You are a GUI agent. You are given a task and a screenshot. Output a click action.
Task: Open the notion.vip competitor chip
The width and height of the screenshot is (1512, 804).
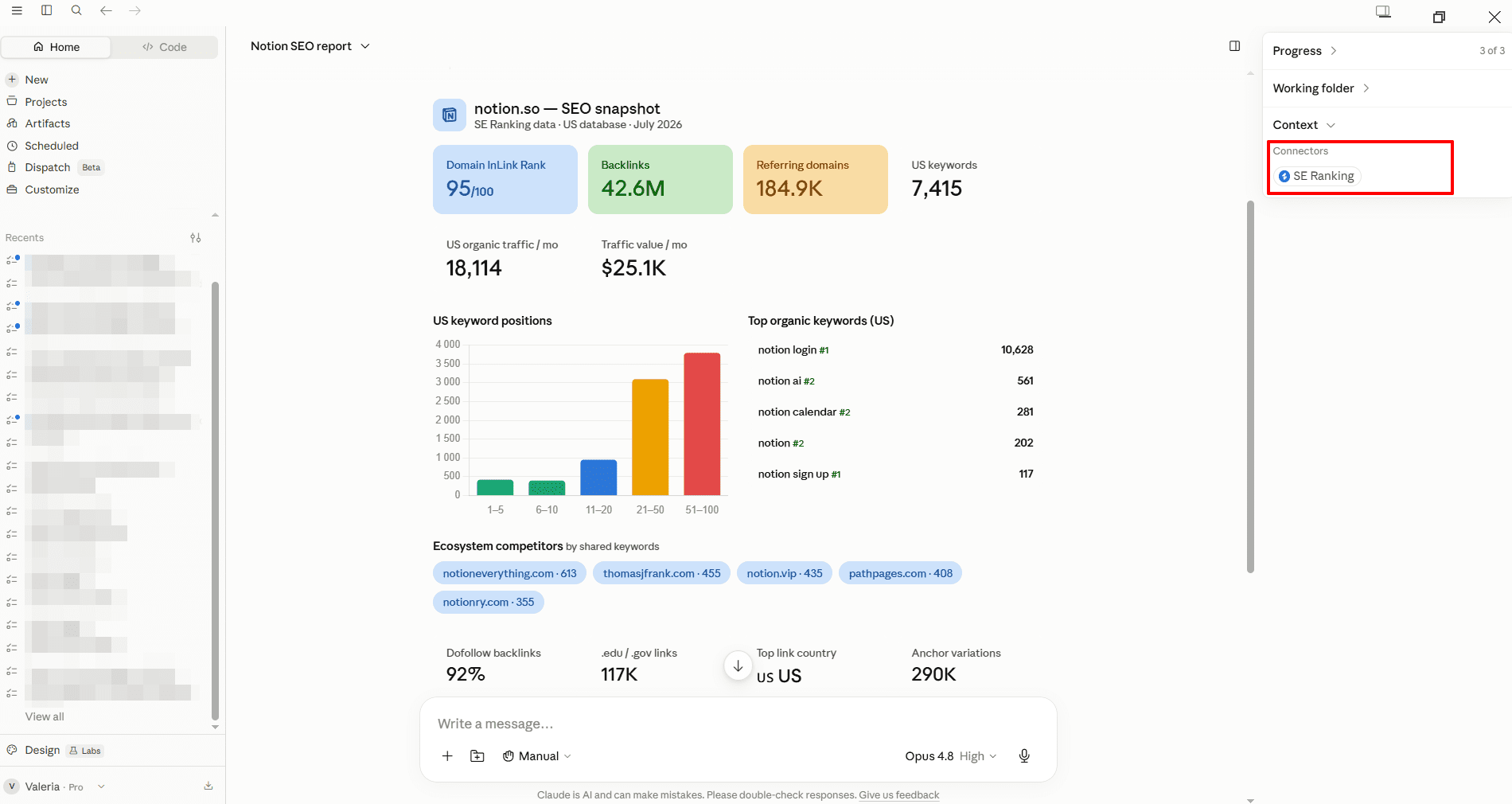point(785,573)
